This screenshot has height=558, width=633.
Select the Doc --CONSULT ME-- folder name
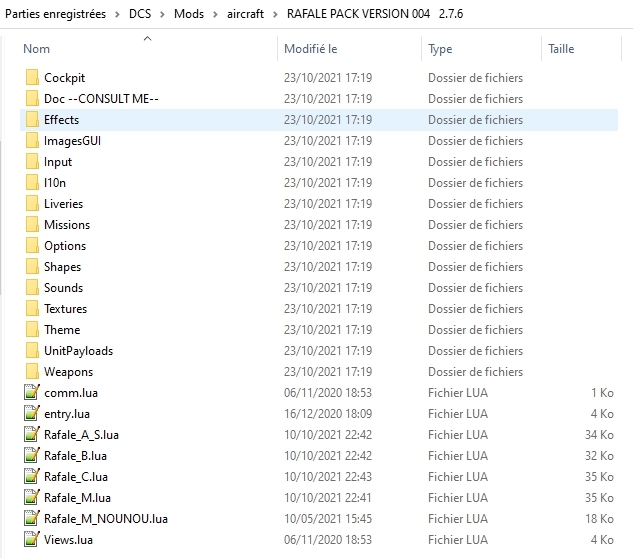[101, 99]
